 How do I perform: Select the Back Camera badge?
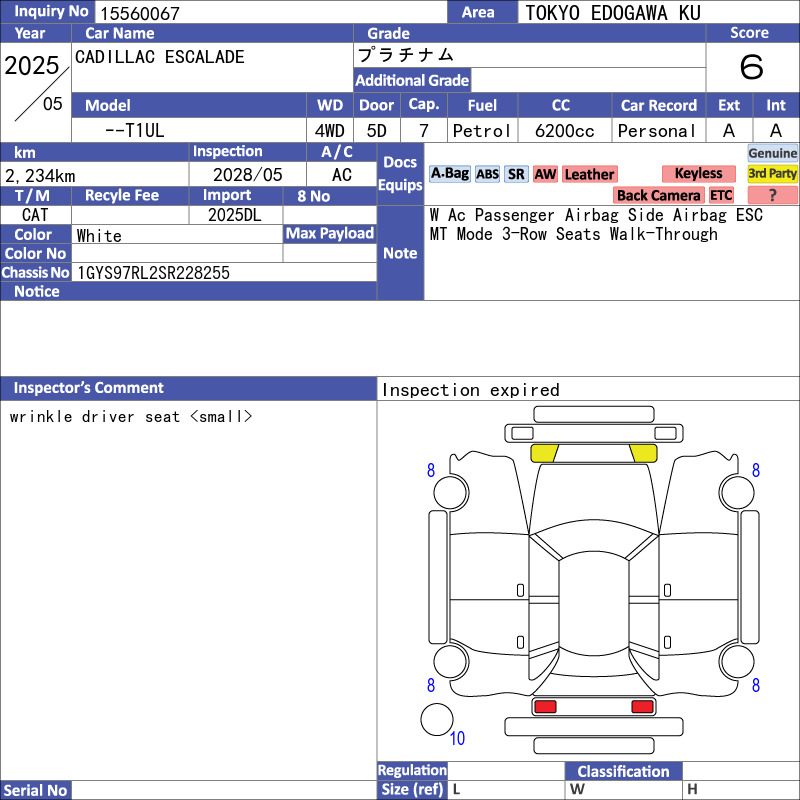click(x=658, y=195)
